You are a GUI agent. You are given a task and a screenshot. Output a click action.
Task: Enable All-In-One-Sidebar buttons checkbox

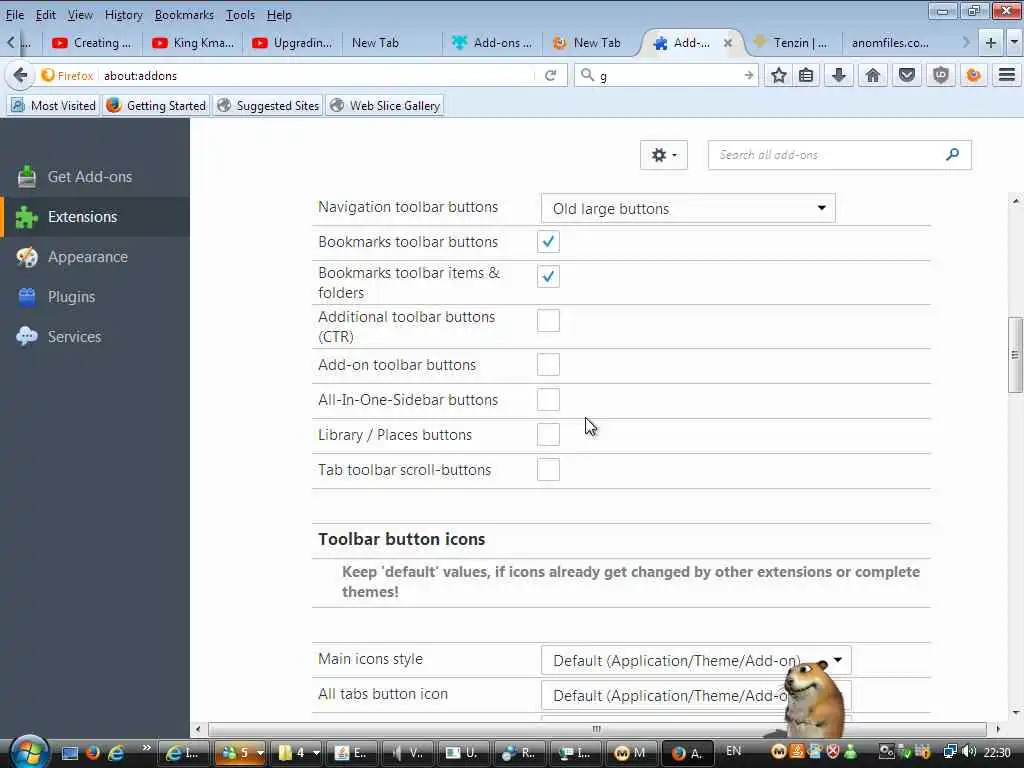[x=548, y=400]
